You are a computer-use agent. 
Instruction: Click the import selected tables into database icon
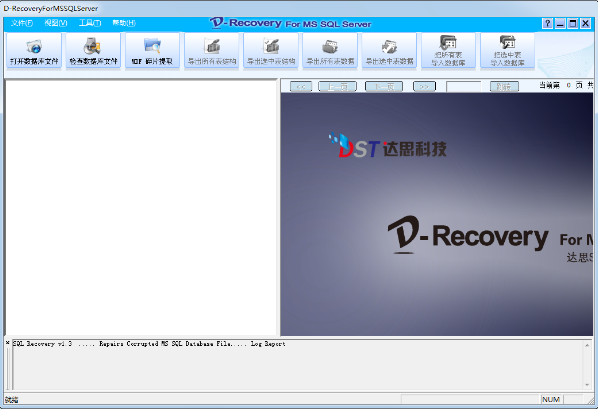coord(507,51)
